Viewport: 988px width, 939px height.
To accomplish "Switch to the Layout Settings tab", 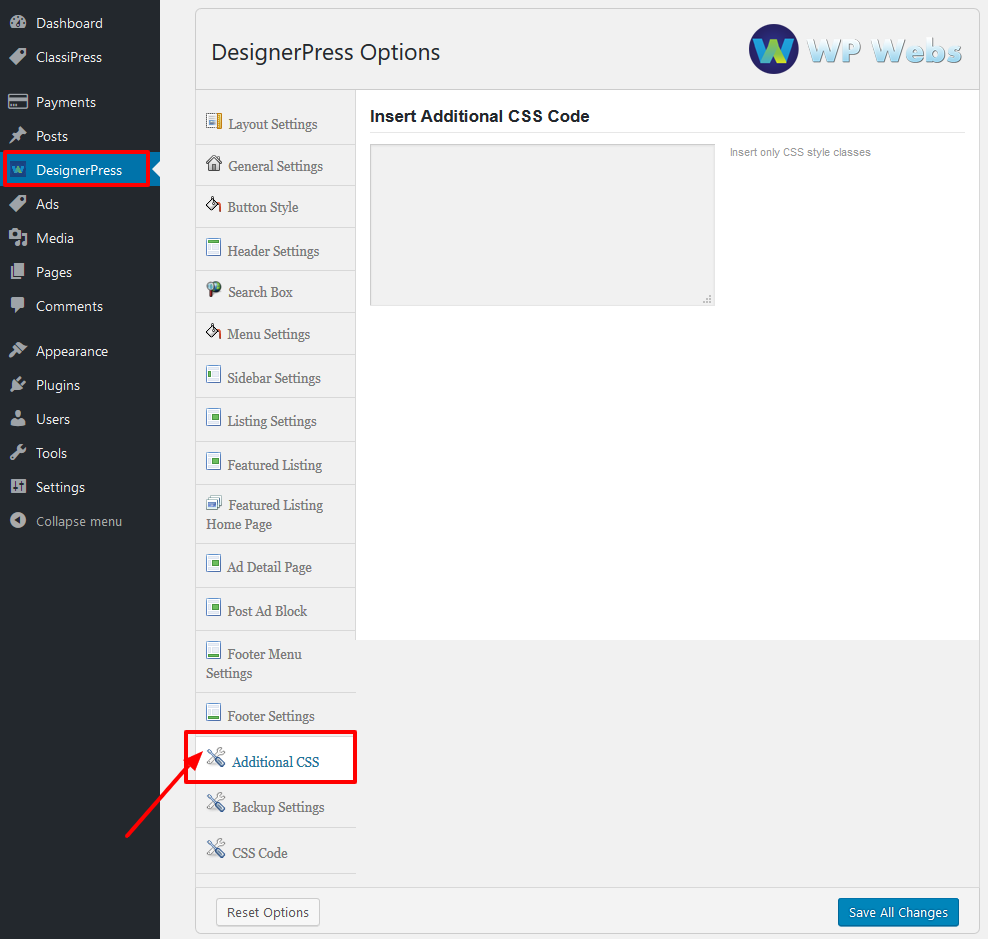I will coord(275,124).
